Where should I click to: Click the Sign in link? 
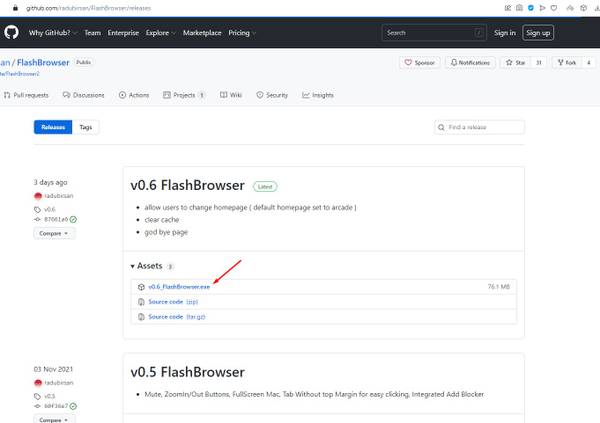pos(505,33)
